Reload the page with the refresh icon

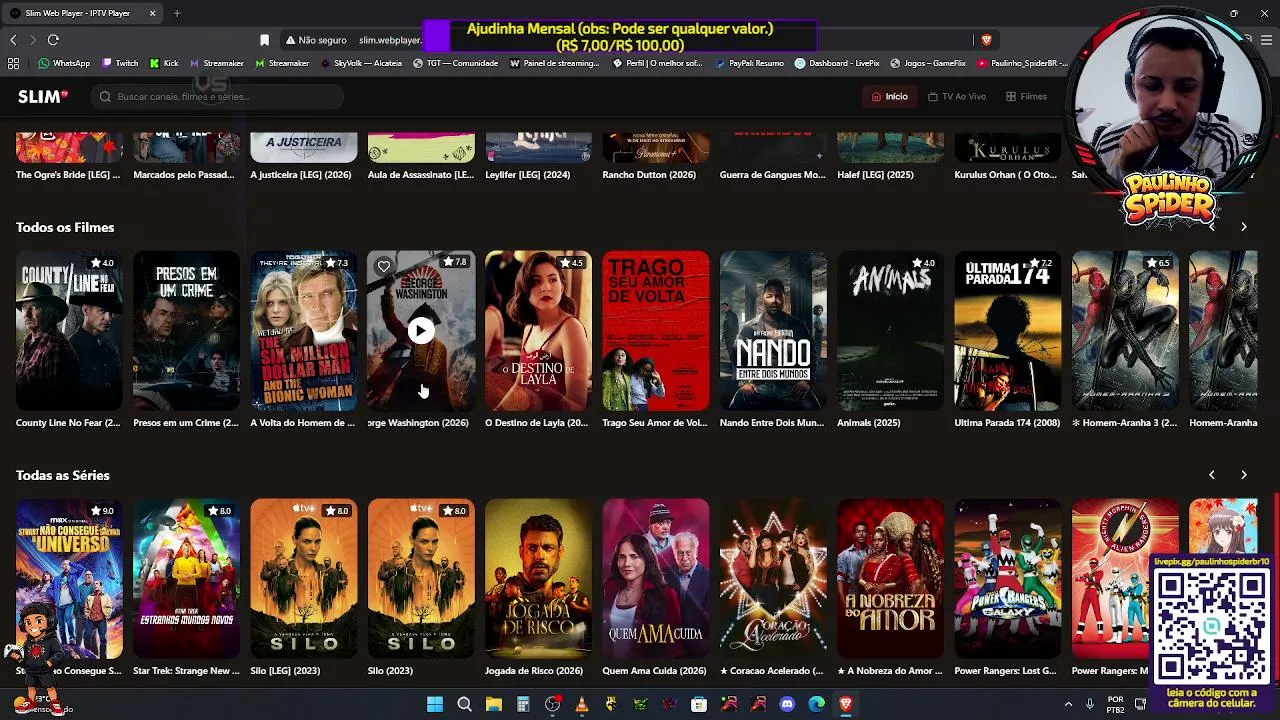click(53, 40)
